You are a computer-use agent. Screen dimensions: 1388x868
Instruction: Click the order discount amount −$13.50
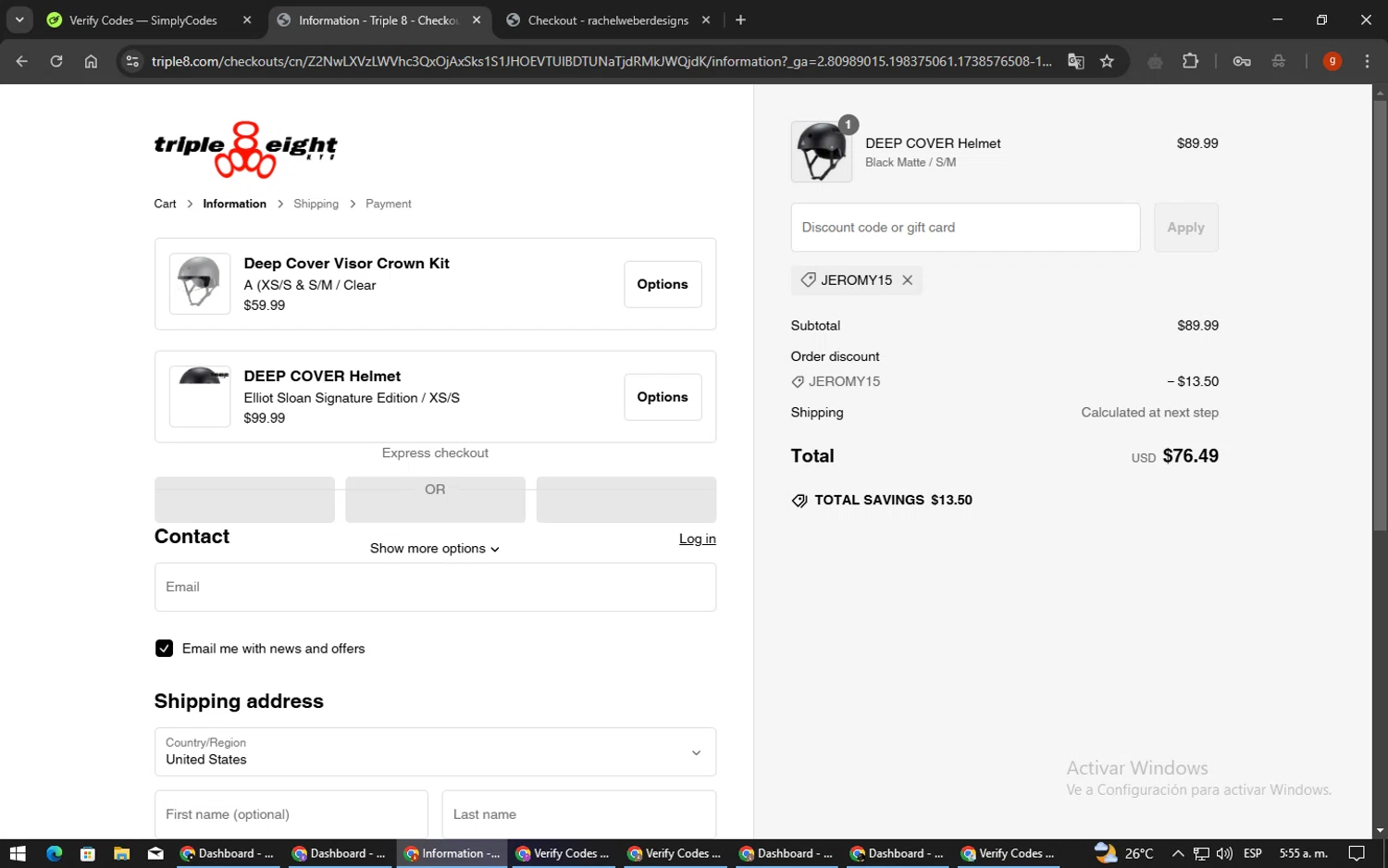(x=1193, y=381)
